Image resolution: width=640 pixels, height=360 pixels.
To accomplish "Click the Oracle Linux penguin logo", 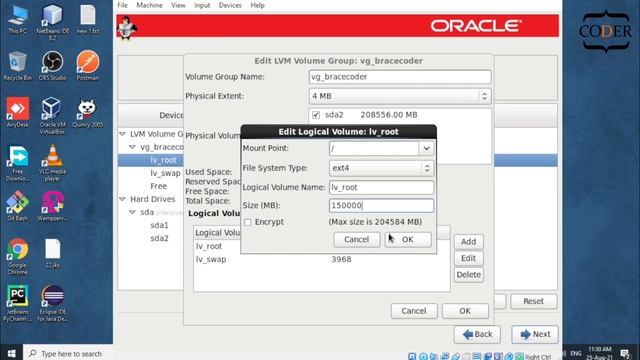I will click(127, 28).
